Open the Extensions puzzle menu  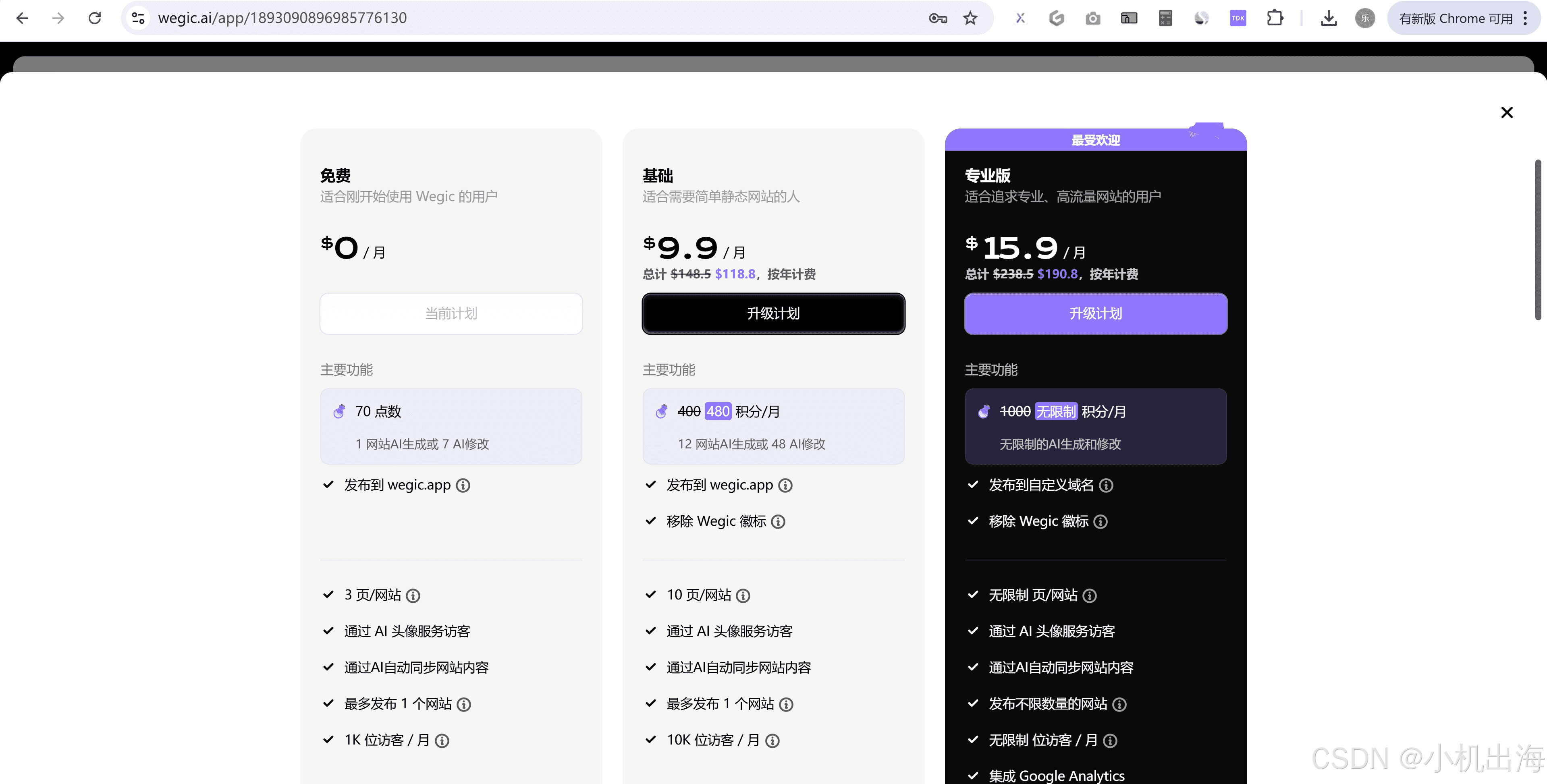click(x=1274, y=18)
